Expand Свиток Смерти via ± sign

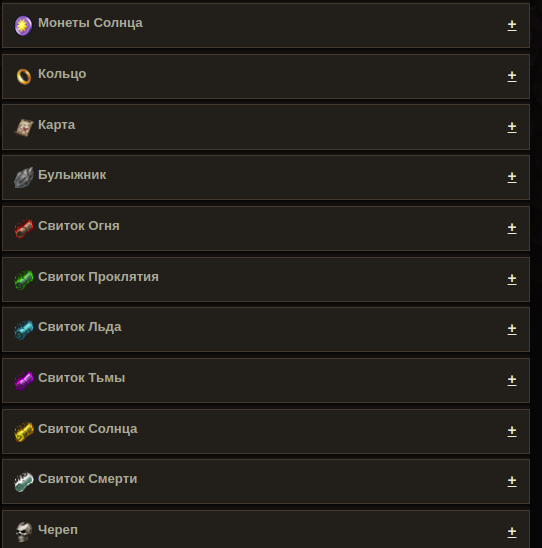tap(512, 481)
